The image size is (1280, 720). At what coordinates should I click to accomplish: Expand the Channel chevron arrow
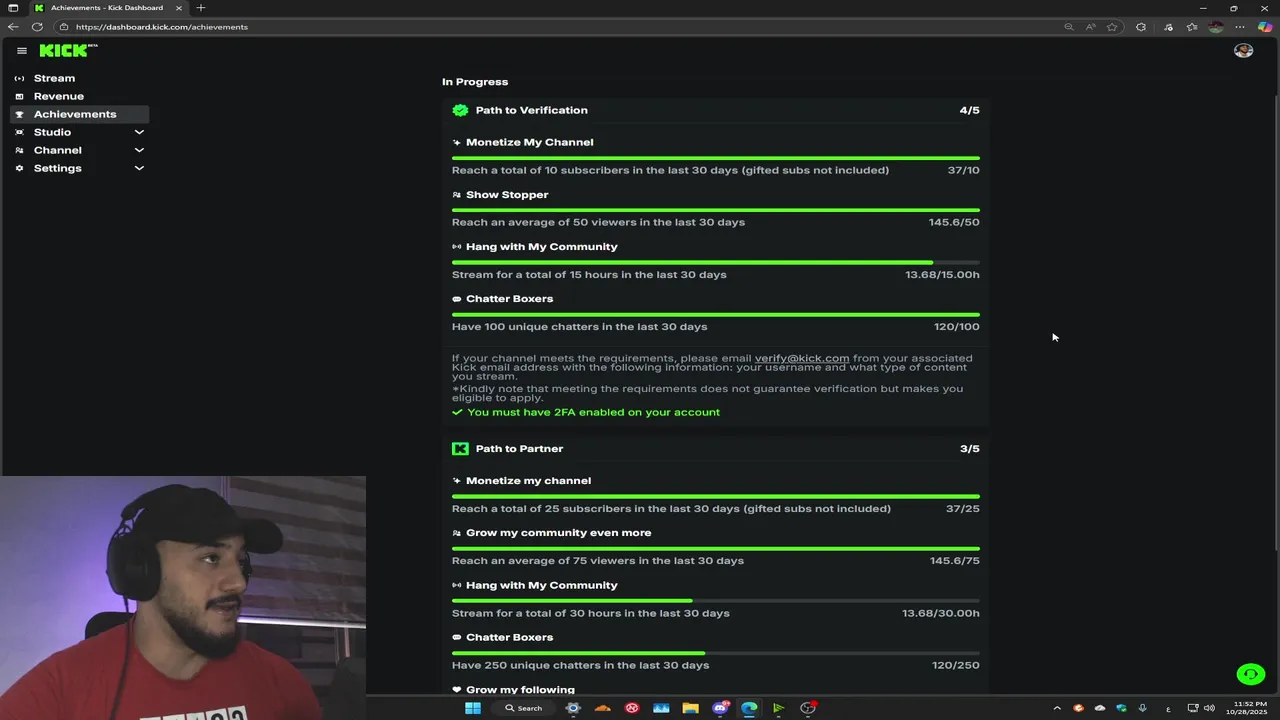click(139, 150)
